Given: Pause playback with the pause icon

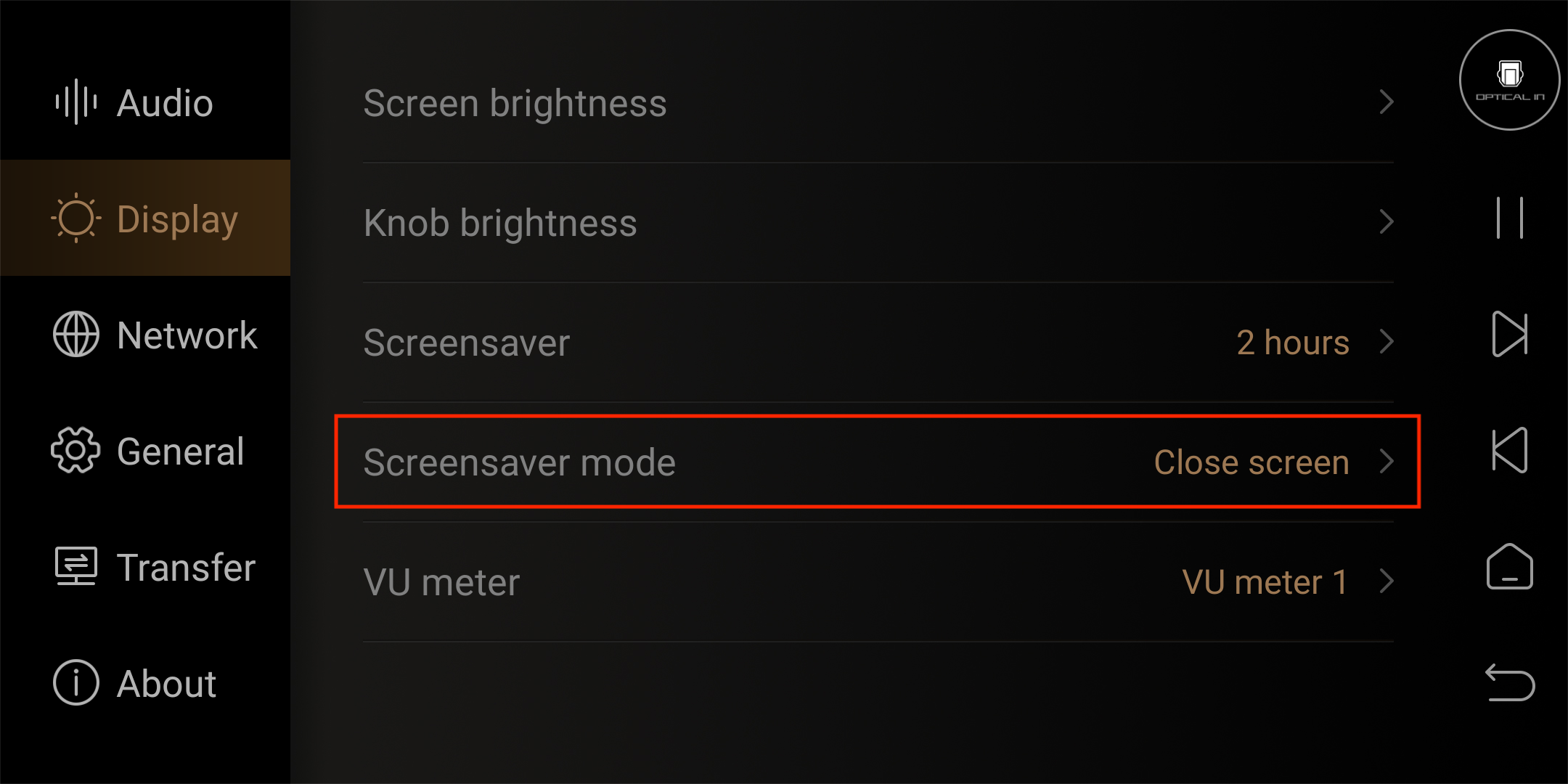Looking at the screenshot, I should click(x=1509, y=218).
